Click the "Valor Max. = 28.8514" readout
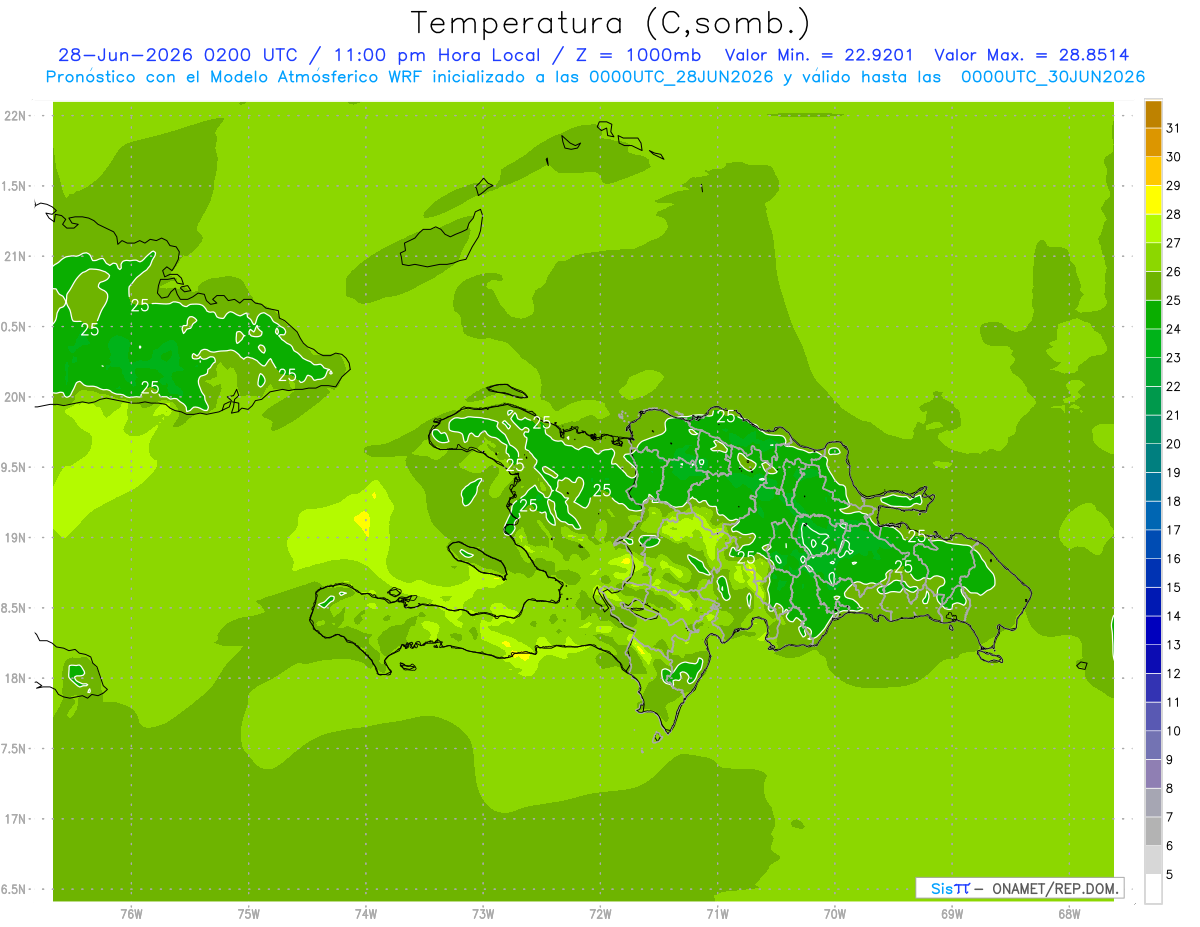The height and width of the screenshot is (927, 1200). point(1032,55)
